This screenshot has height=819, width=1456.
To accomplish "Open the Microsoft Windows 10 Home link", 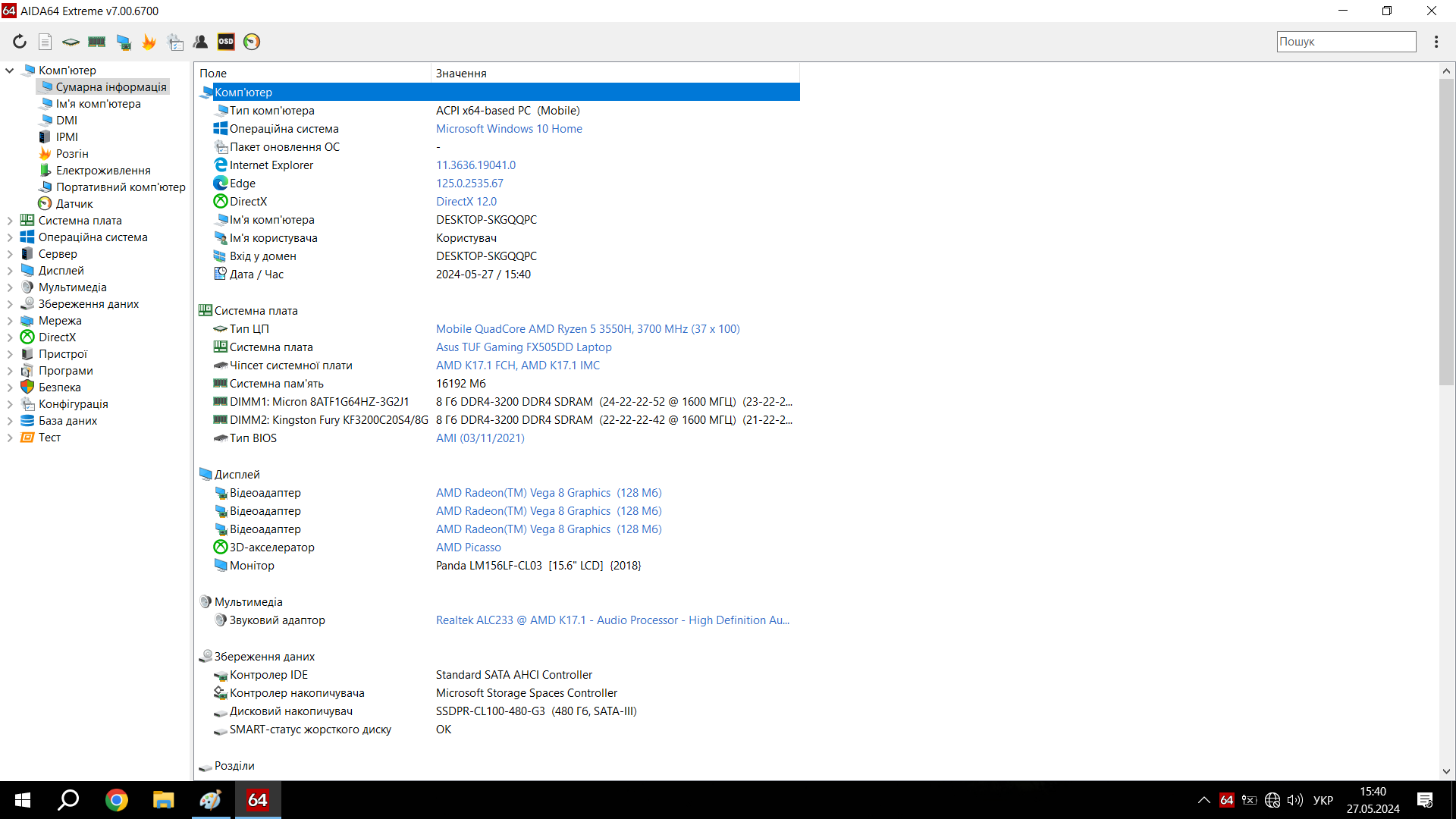I will 509,129.
